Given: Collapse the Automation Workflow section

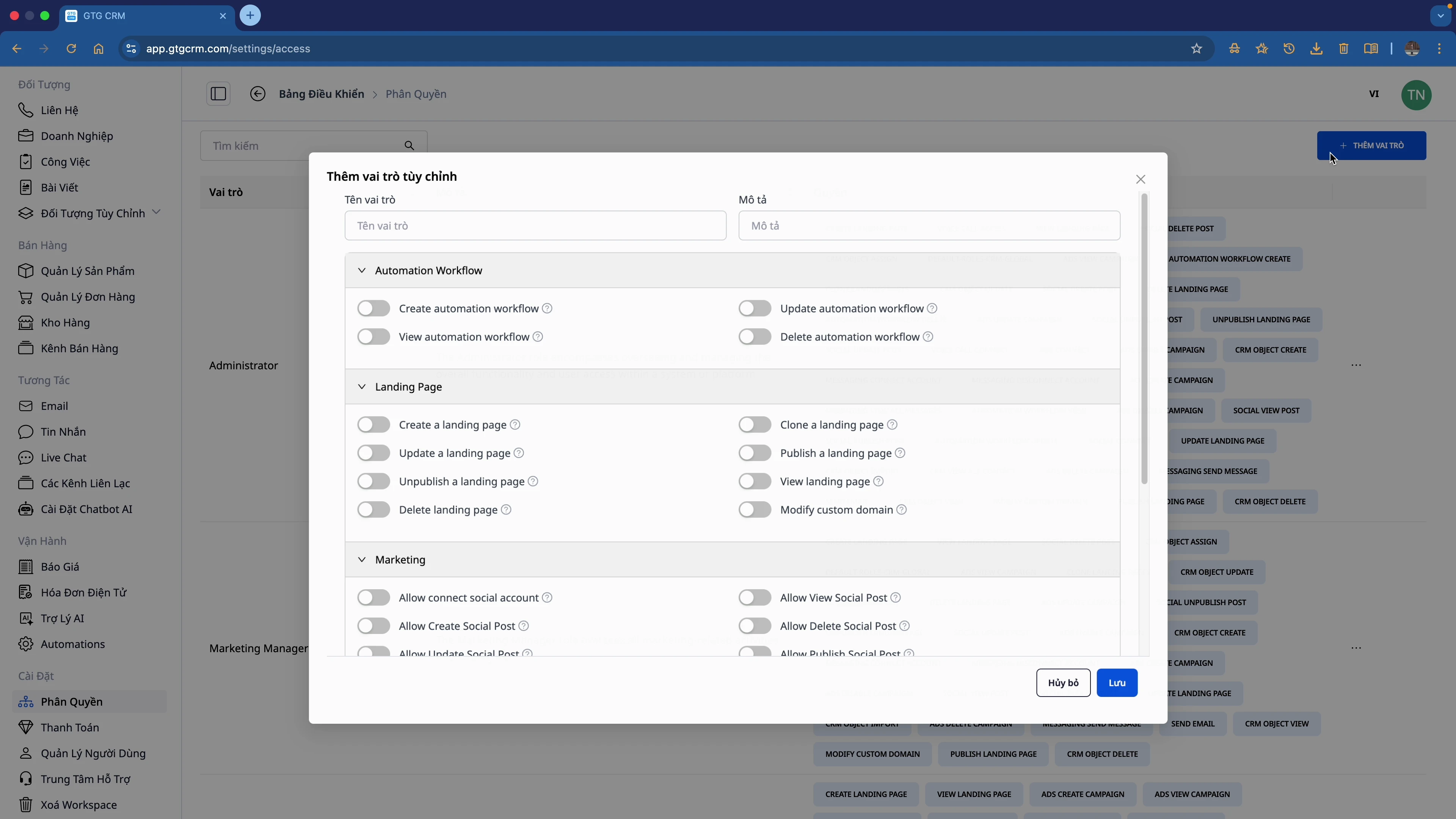Looking at the screenshot, I should [x=362, y=271].
